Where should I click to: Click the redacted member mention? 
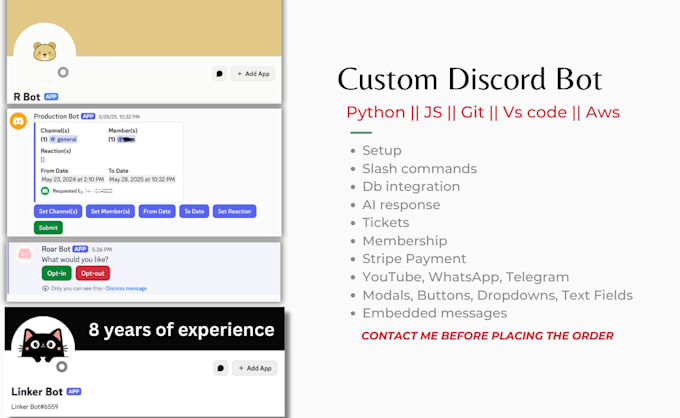coord(126,139)
